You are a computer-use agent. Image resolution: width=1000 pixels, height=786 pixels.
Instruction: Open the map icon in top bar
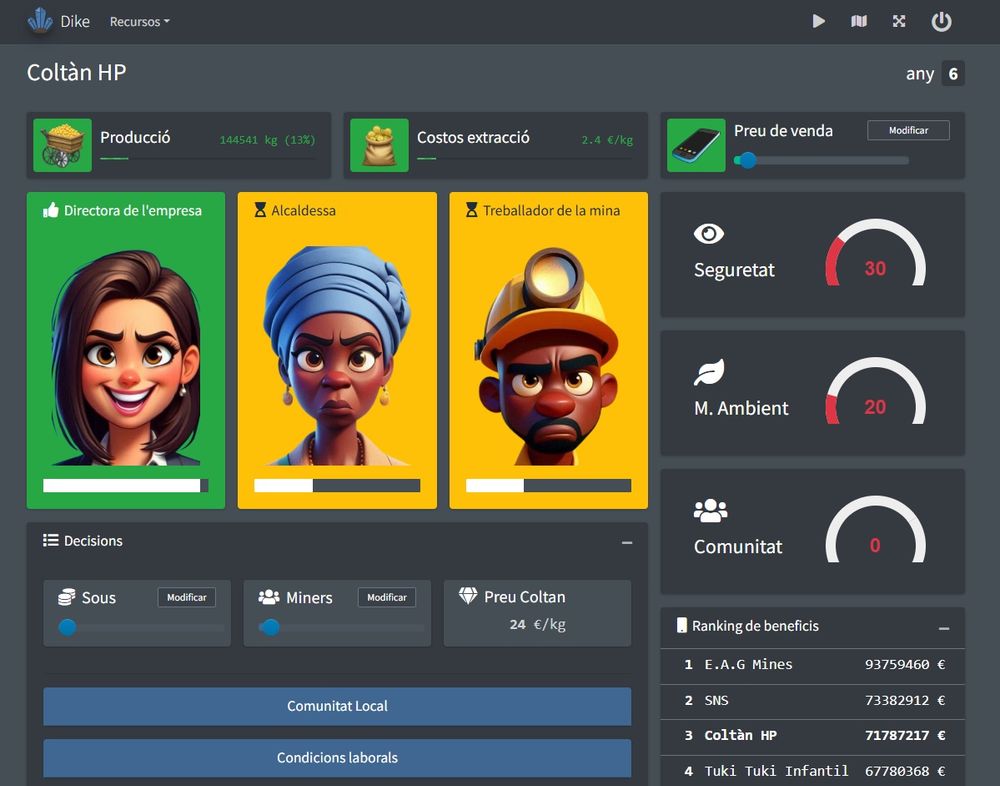tap(859, 22)
